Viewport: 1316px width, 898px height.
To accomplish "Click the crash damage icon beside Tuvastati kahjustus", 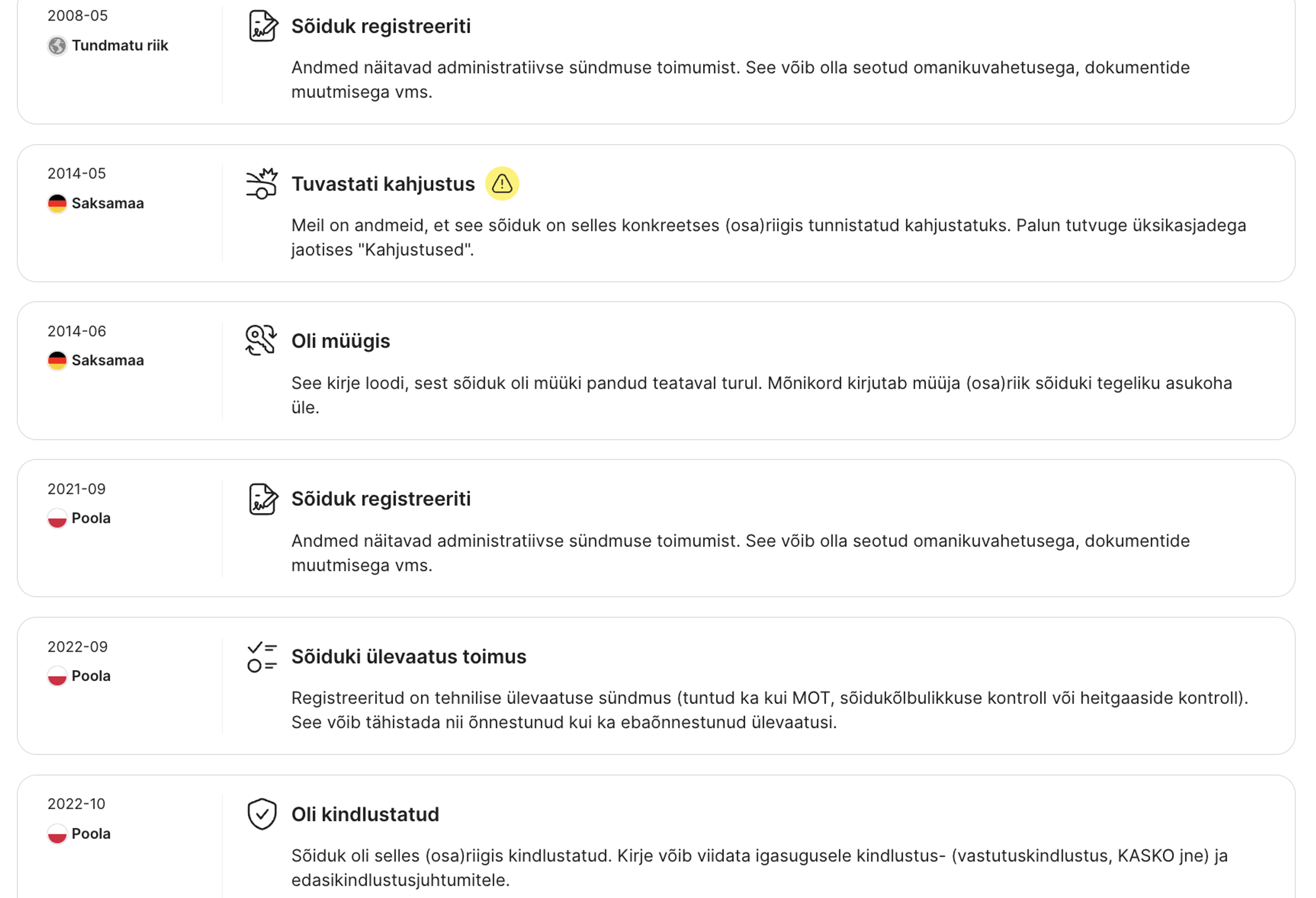I will pyautogui.click(x=261, y=183).
